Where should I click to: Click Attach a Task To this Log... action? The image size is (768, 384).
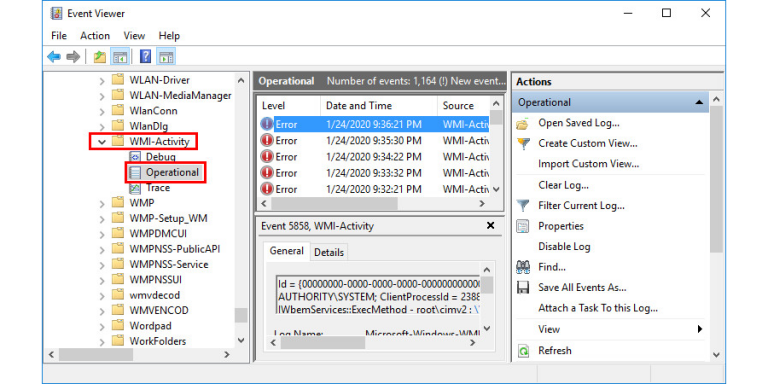pyautogui.click(x=598, y=309)
